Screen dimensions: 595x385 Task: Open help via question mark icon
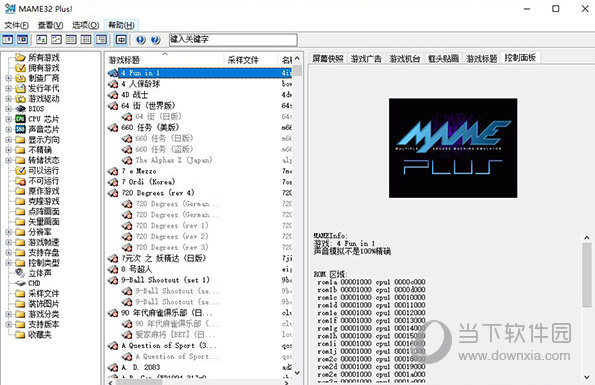click(x=155, y=39)
